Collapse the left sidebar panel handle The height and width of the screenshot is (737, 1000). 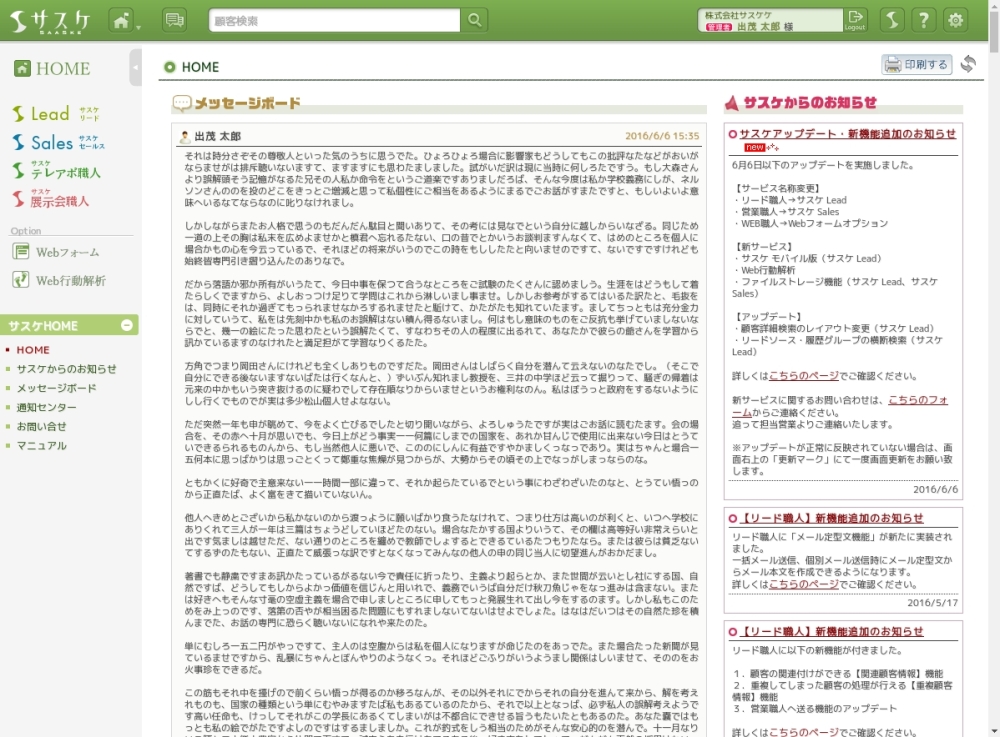[135, 67]
